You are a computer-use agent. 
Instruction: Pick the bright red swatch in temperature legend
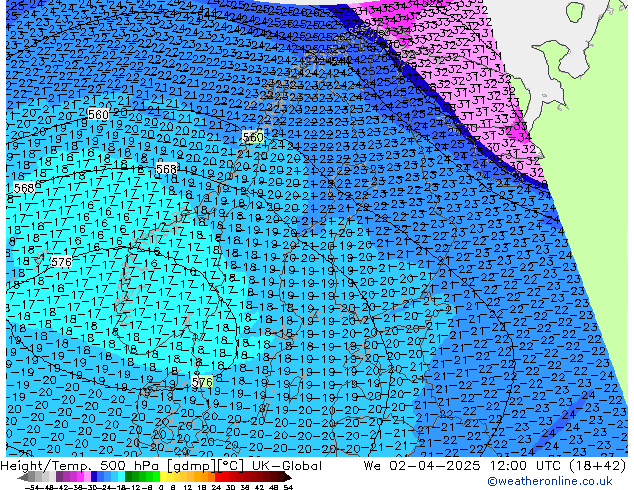point(218,477)
